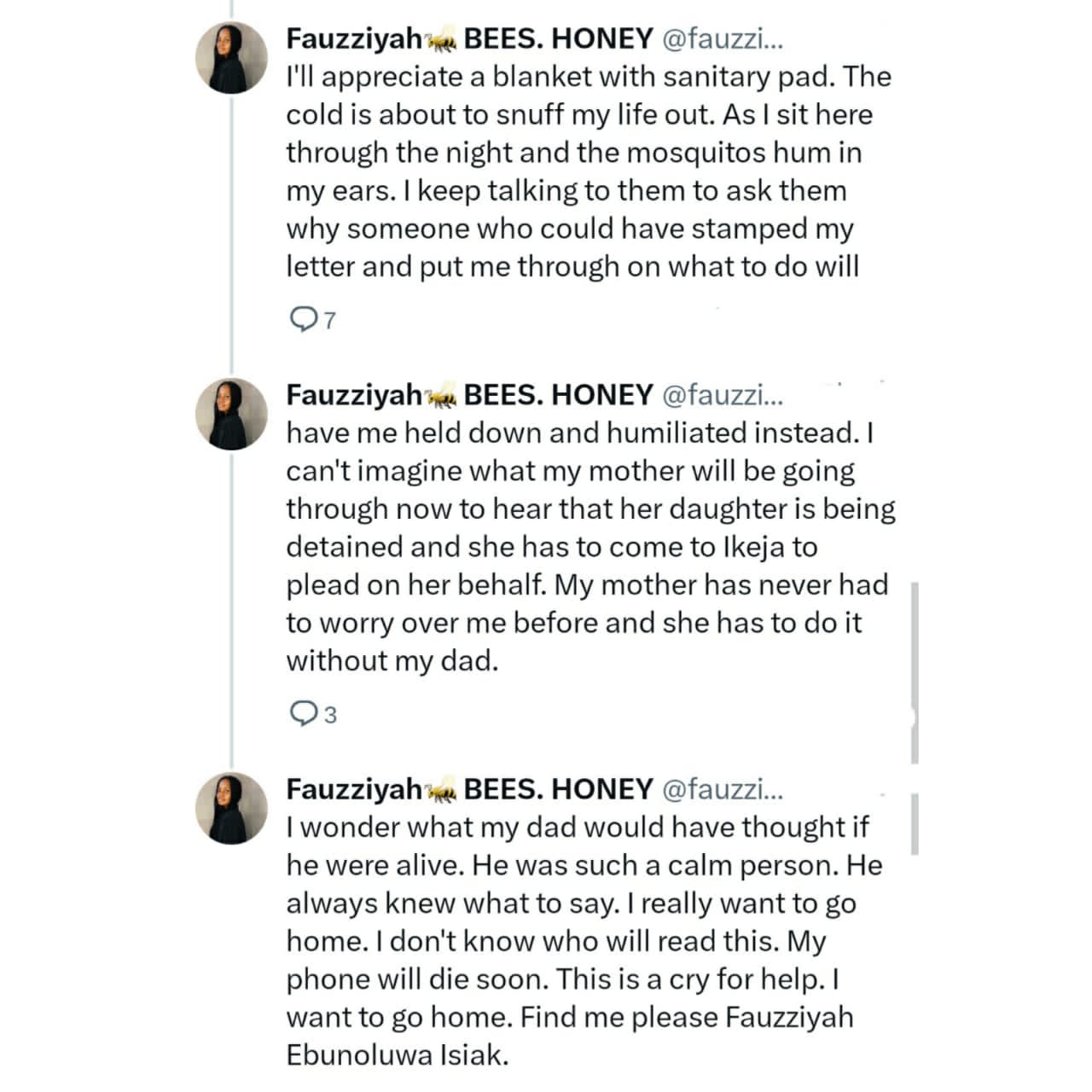Open the @fauzzi... handle on the third tweet
The image size is (1092, 1092).
[722, 789]
